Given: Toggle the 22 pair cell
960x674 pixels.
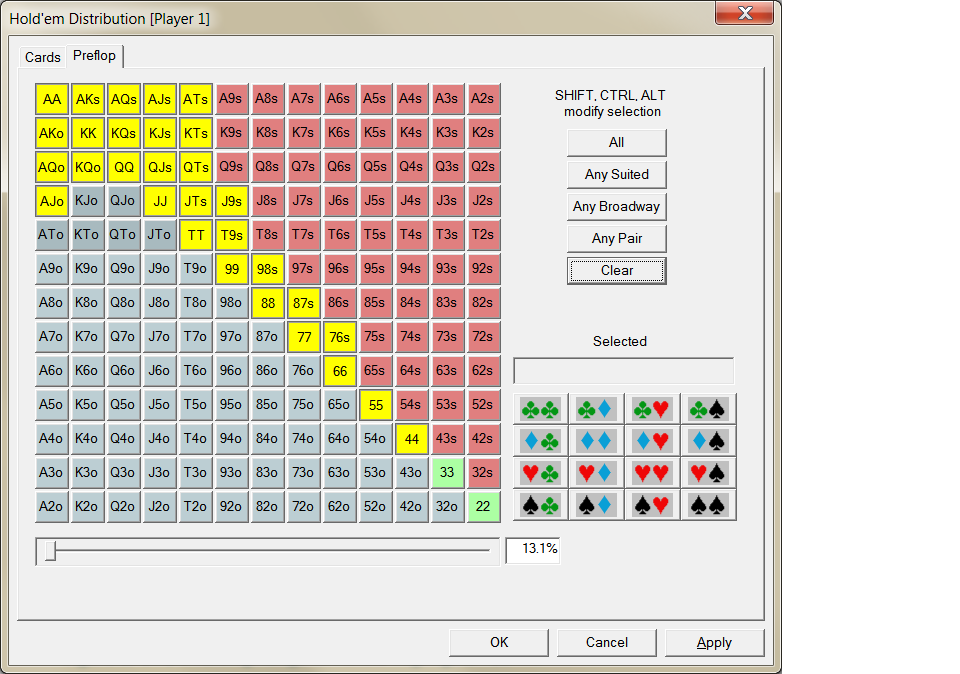Looking at the screenshot, I should pos(483,506).
